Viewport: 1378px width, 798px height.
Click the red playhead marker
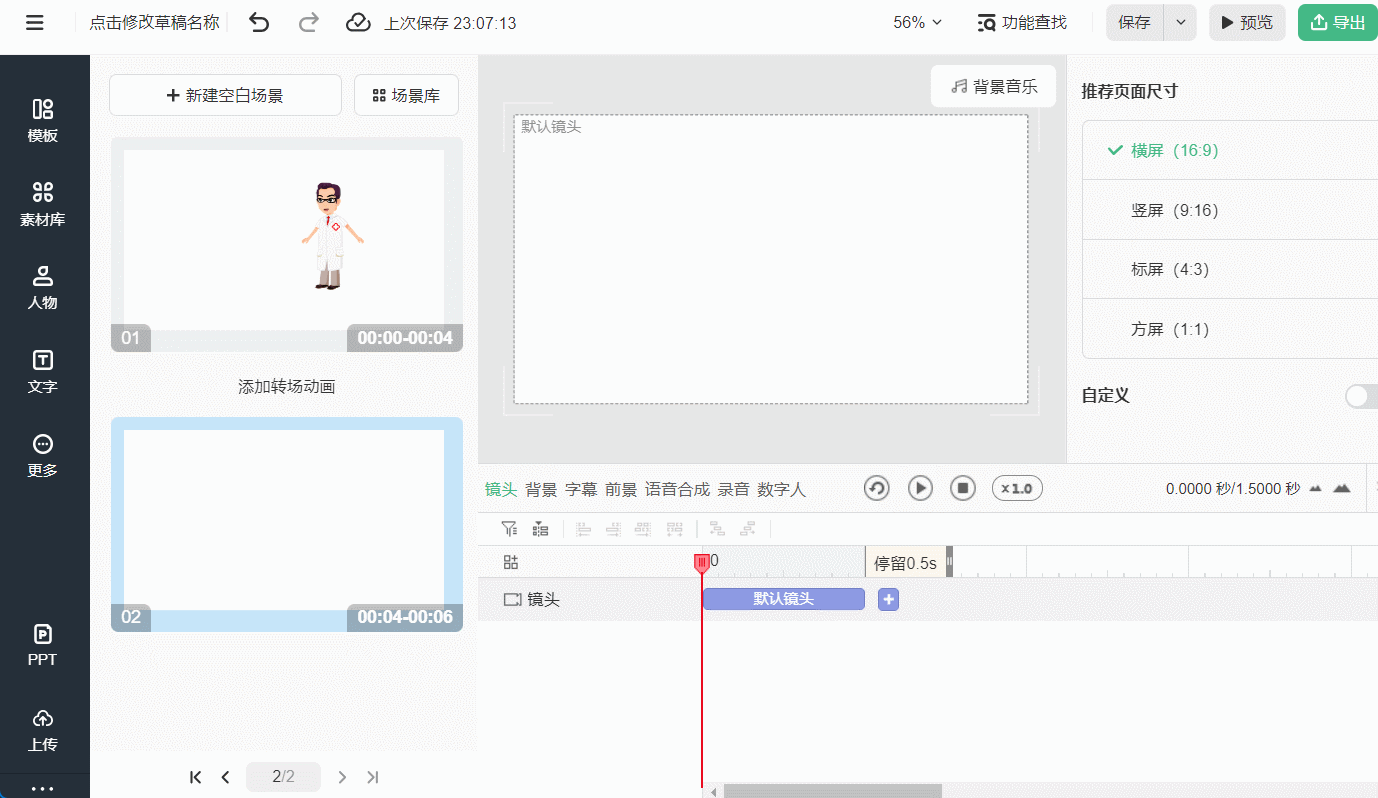[702, 564]
